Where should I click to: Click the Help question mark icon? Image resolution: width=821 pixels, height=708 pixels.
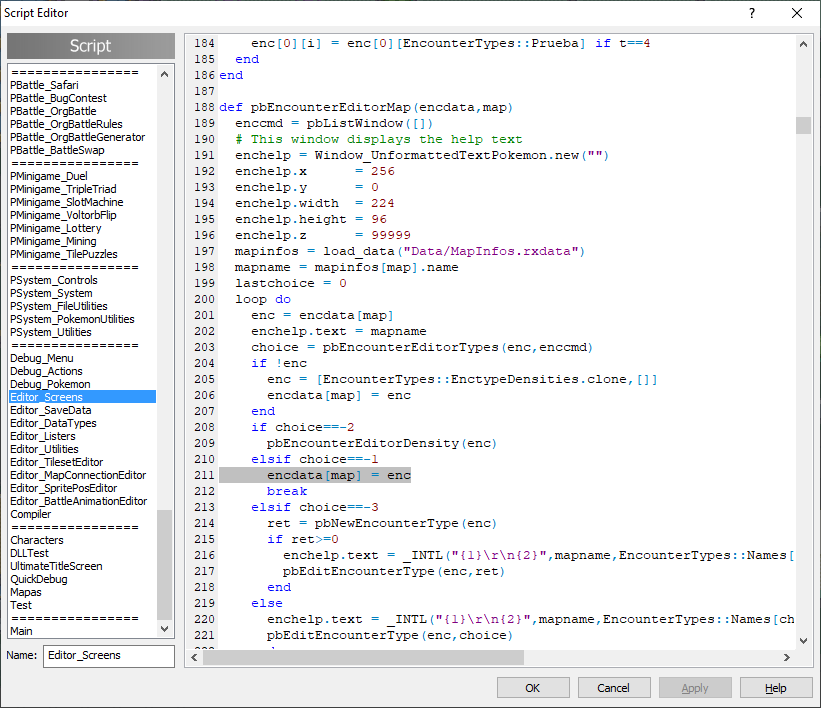[x=752, y=13]
